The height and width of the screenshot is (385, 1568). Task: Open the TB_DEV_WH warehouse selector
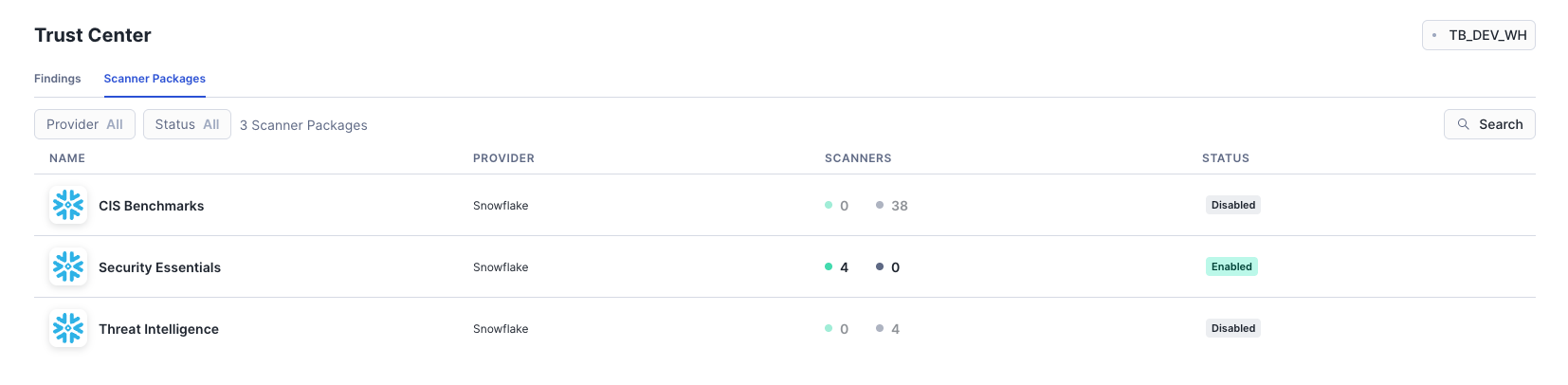(x=1479, y=35)
